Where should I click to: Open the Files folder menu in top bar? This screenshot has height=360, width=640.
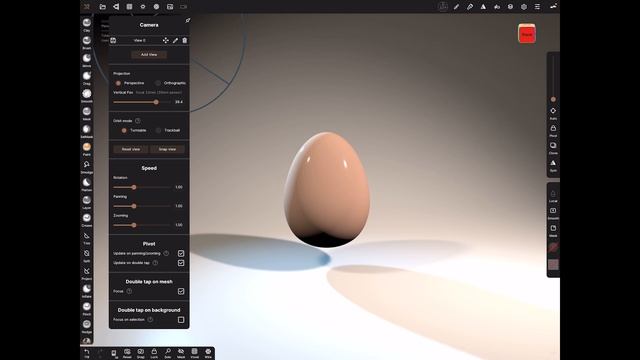102,7
